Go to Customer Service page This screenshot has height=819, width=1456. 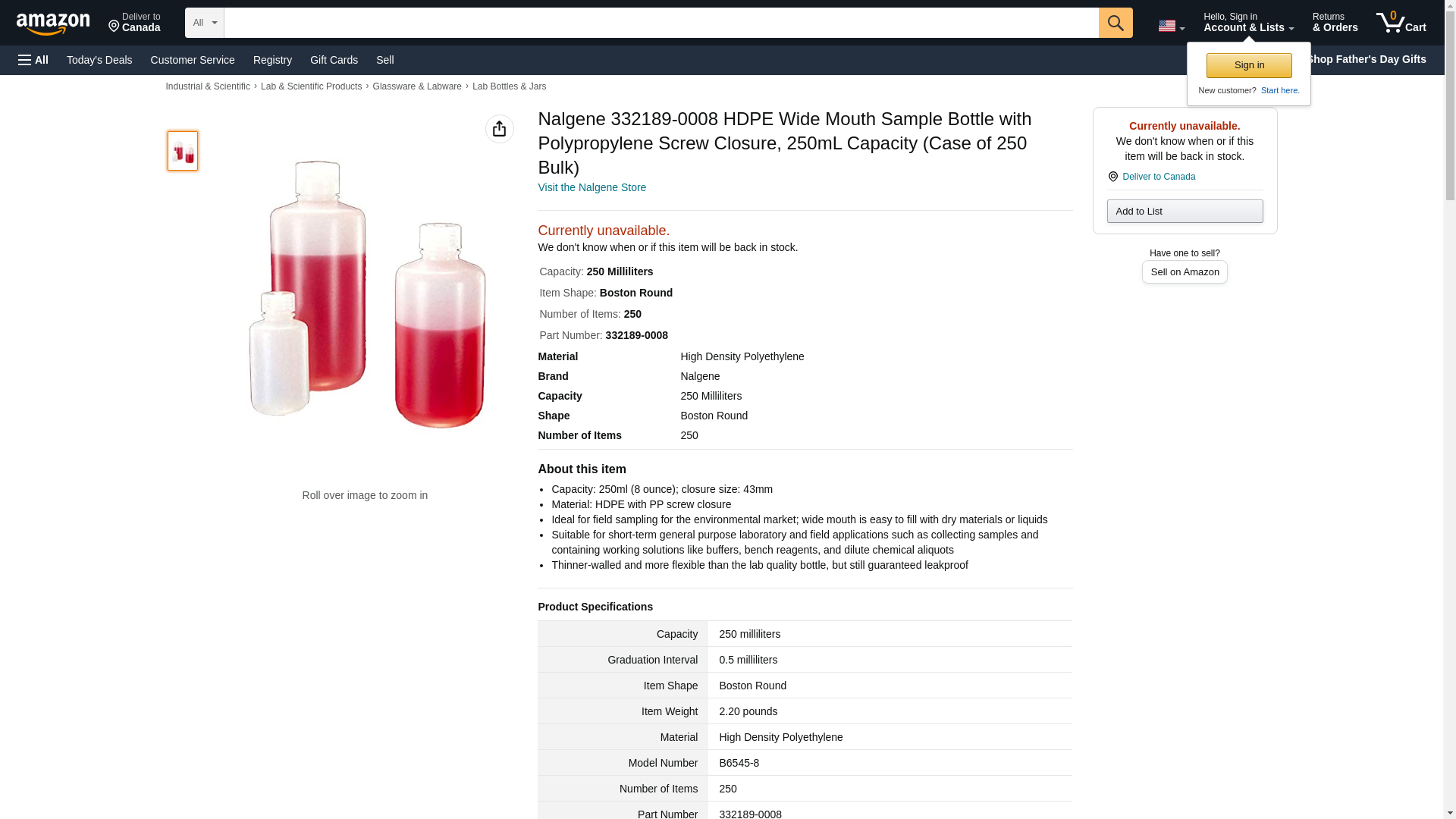click(193, 60)
